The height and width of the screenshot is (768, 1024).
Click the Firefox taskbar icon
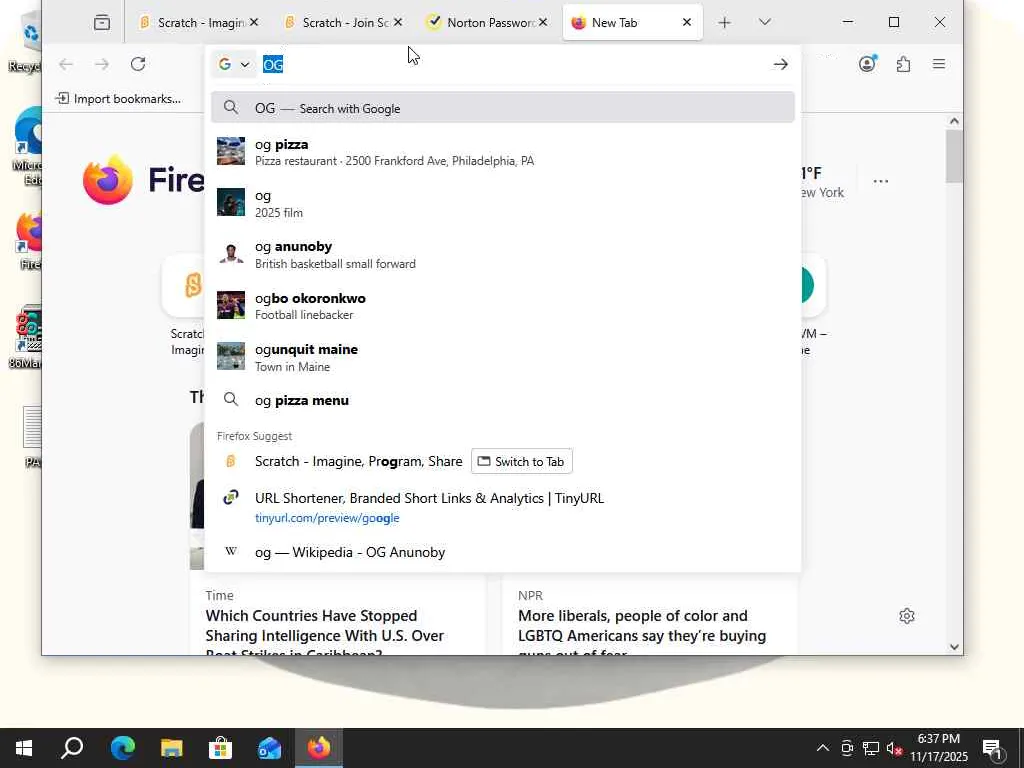(x=319, y=748)
